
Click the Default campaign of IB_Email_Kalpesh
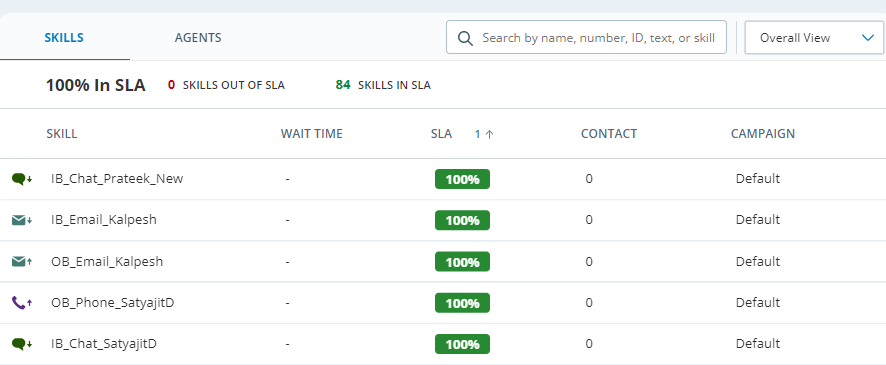pos(758,219)
